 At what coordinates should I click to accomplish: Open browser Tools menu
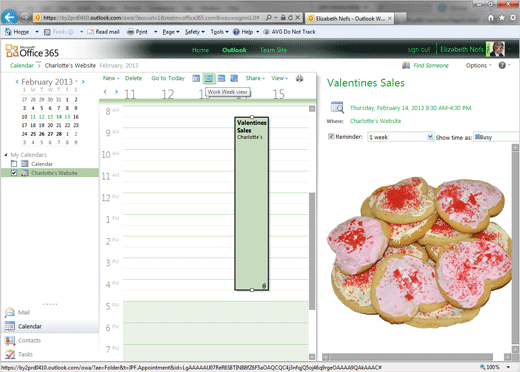point(219,32)
